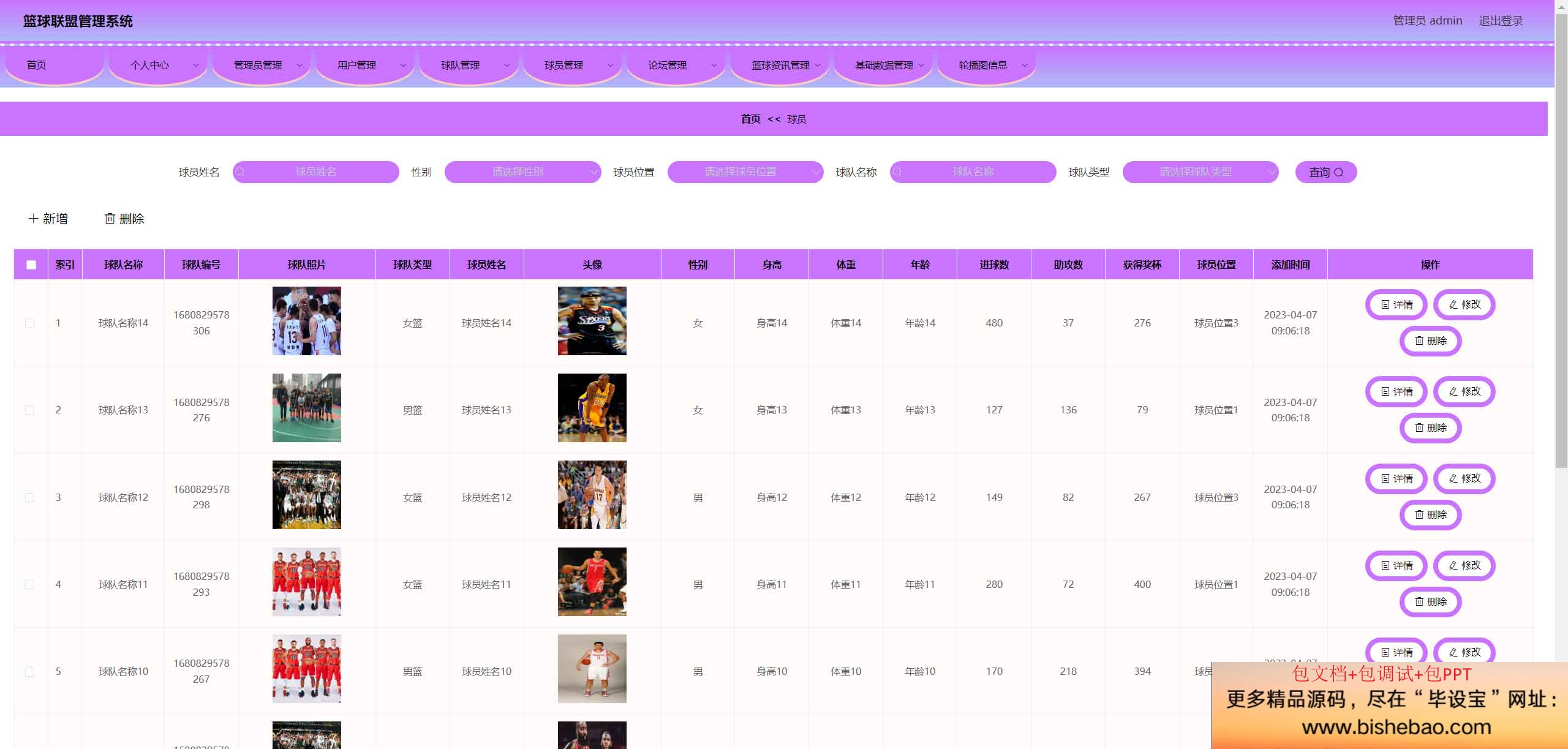
Task: Check the row 1 checkbox for 球队名称14
Action: tap(29, 323)
